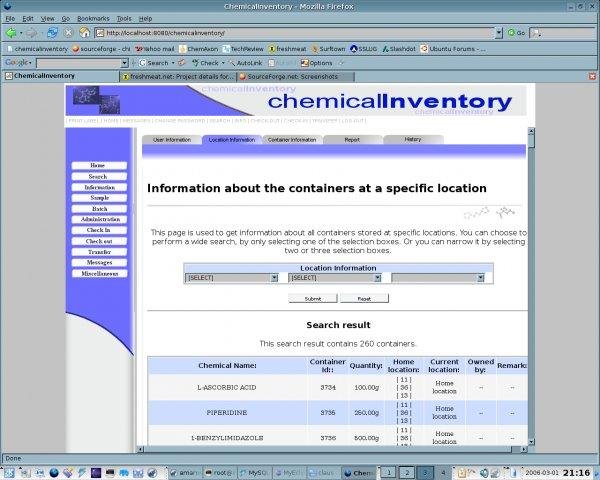This screenshot has height=480, width=600.
Task: Select the Report tab
Action: click(352, 140)
